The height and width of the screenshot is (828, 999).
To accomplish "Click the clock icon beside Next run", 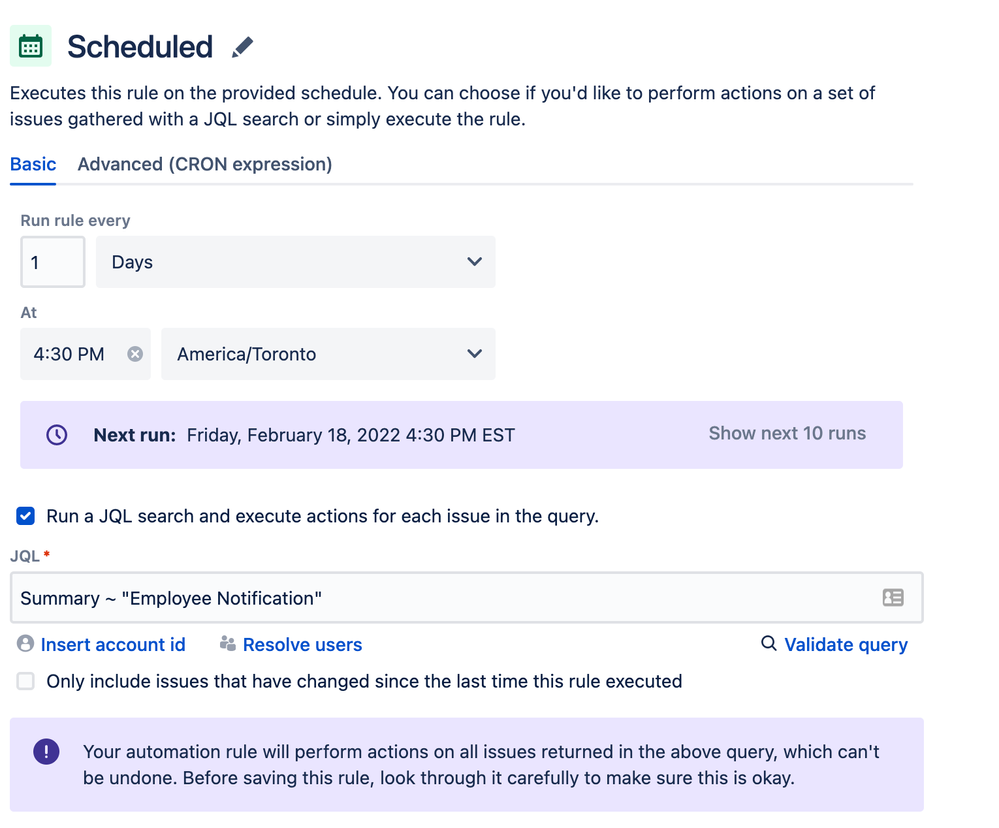I will (57, 435).
